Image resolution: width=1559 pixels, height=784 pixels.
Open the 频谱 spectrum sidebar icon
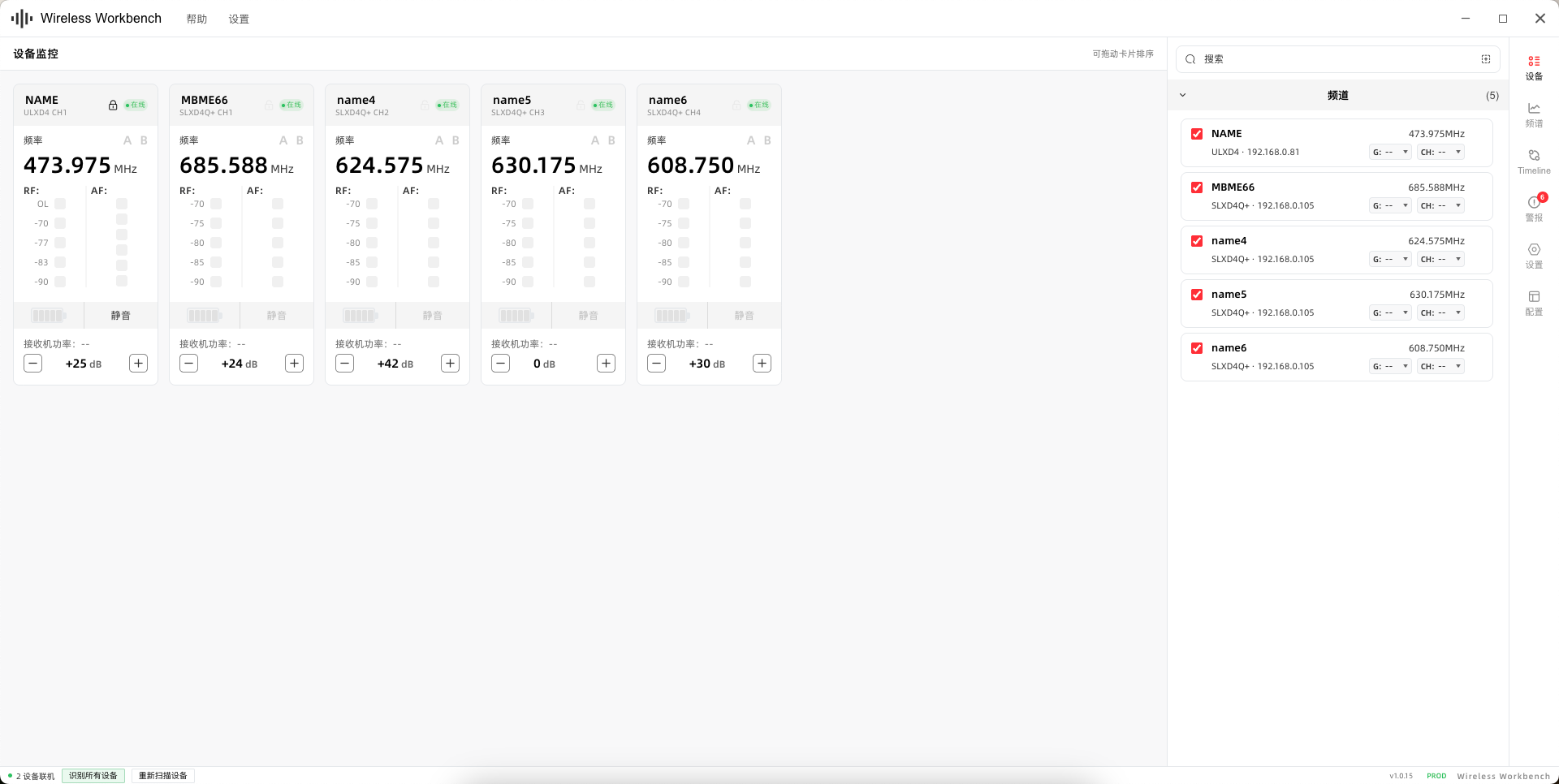point(1533,114)
